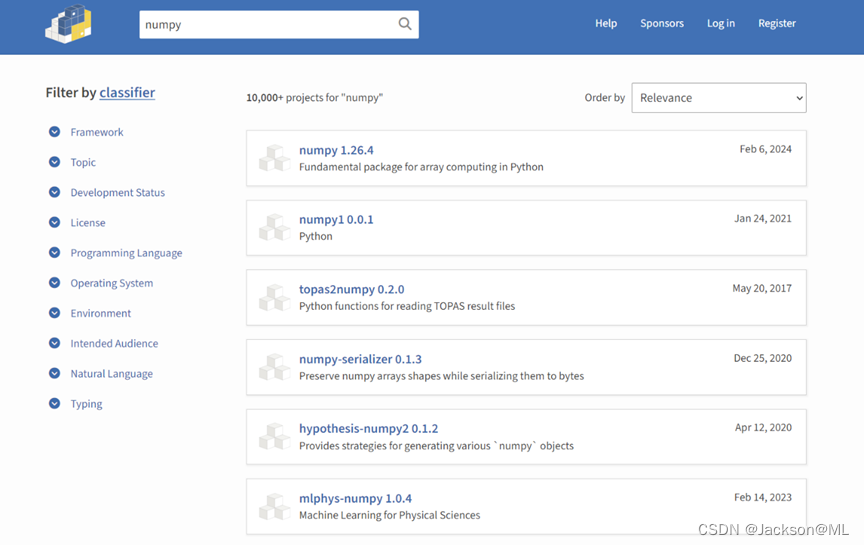This screenshot has height=545, width=864.
Task: Click the '10,000+ projects for numpy' count
Action: [x=315, y=98]
